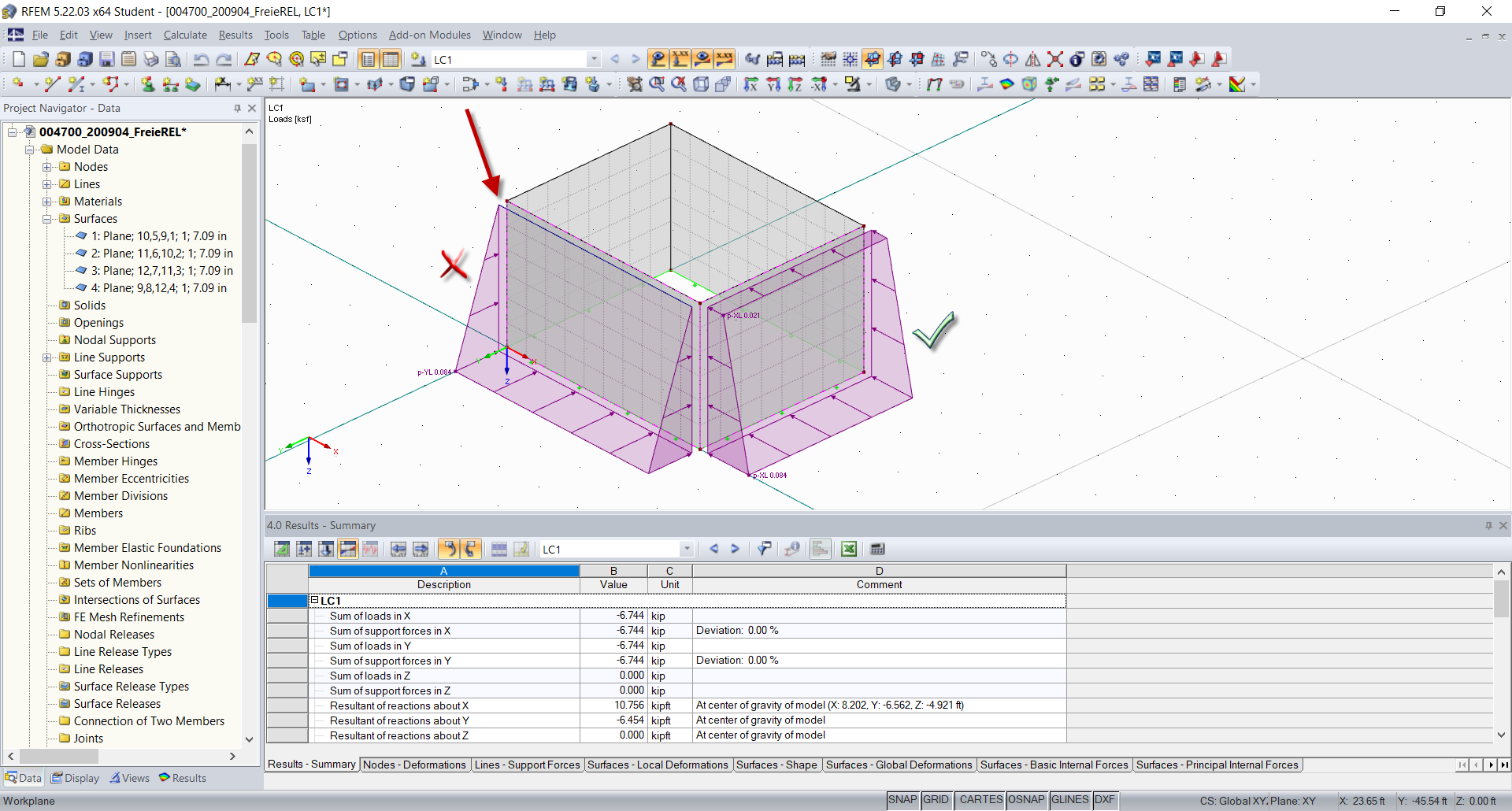Select the Line Hinges tree item

click(x=104, y=392)
